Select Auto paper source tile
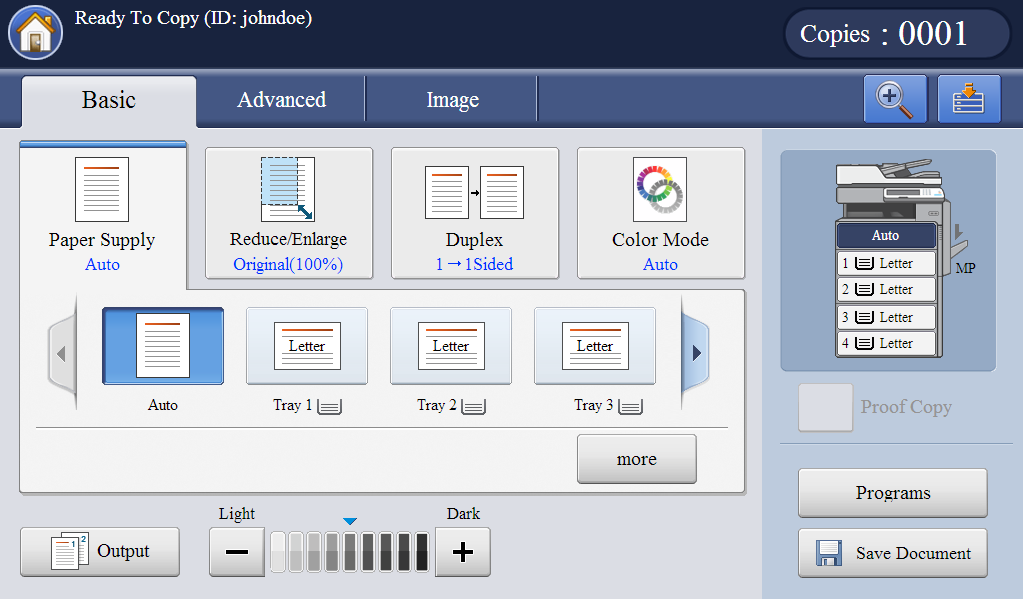This screenshot has height=599, width=1023. tap(163, 346)
